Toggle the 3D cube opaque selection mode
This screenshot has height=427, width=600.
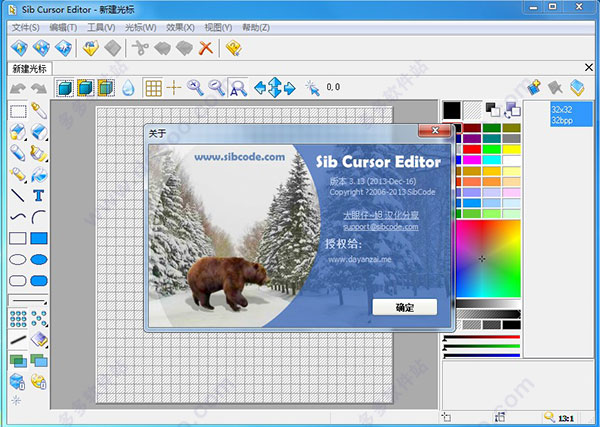[x=64, y=88]
